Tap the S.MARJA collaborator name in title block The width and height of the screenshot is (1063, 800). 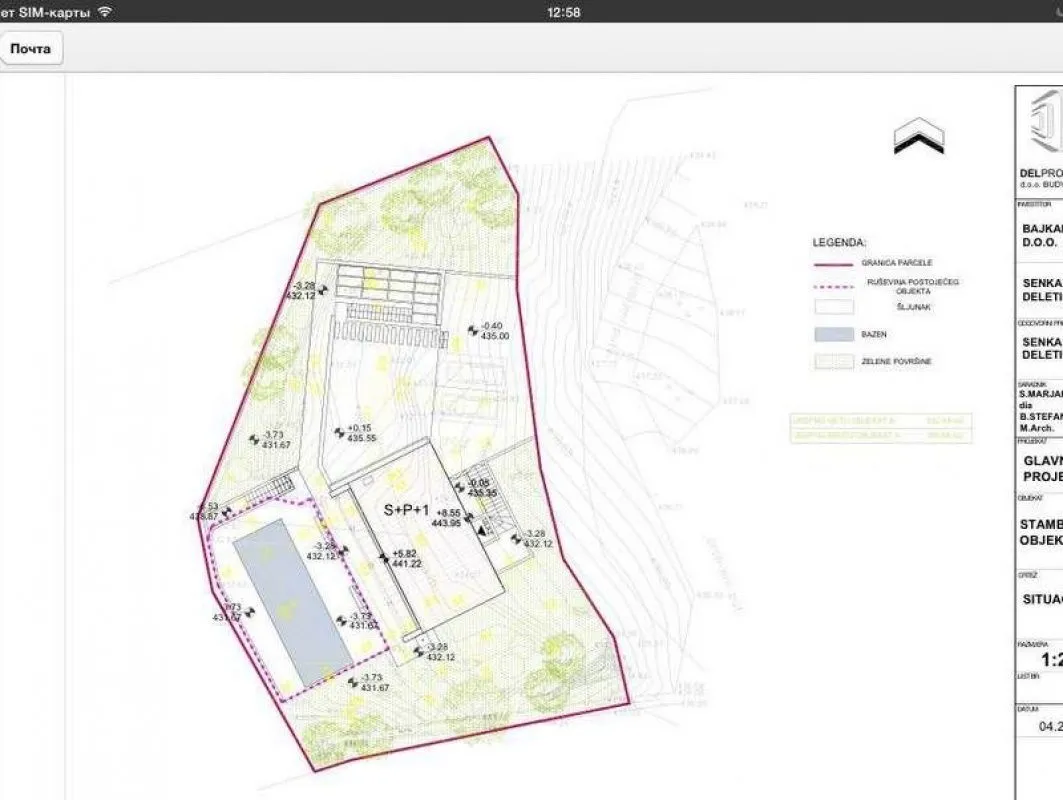pos(1041,393)
